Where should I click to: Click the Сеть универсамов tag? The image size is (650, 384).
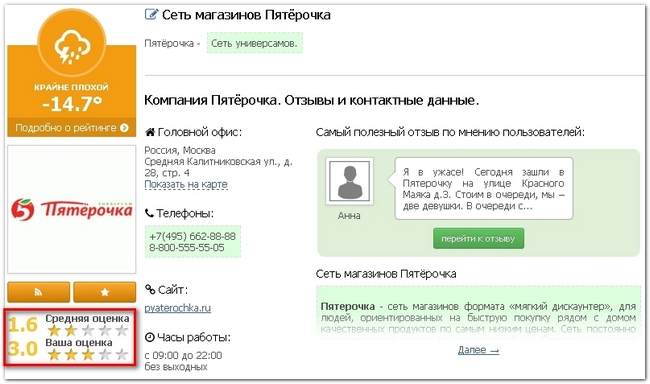255,43
